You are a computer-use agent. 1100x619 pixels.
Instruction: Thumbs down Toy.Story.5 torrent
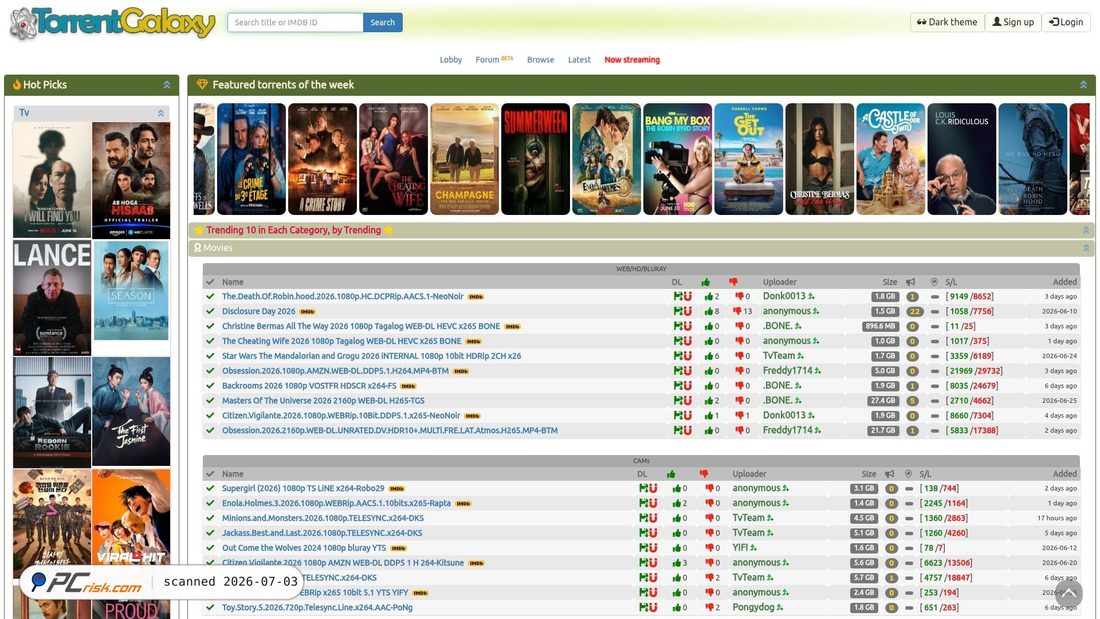coord(709,608)
